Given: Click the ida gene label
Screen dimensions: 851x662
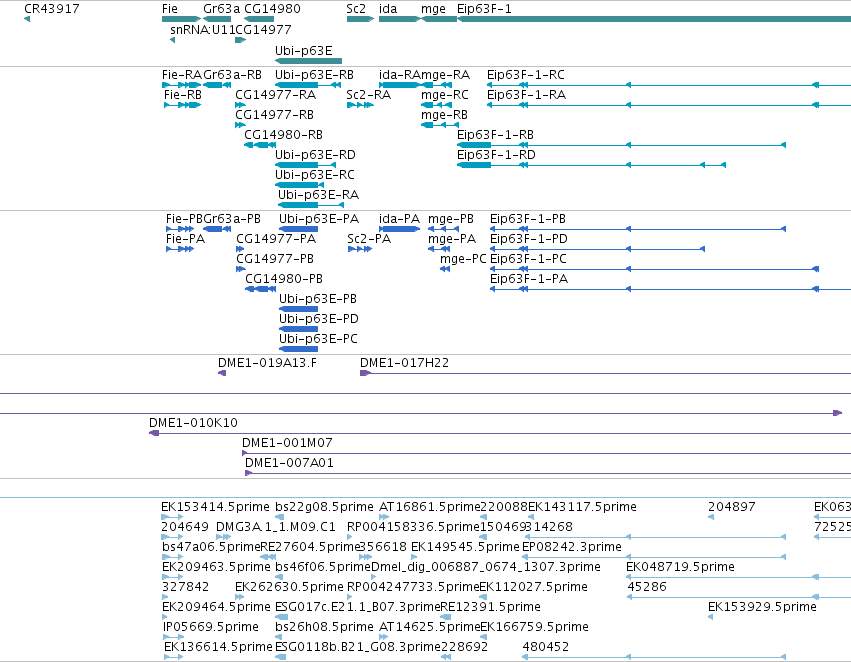Looking at the screenshot, I should click(388, 9).
